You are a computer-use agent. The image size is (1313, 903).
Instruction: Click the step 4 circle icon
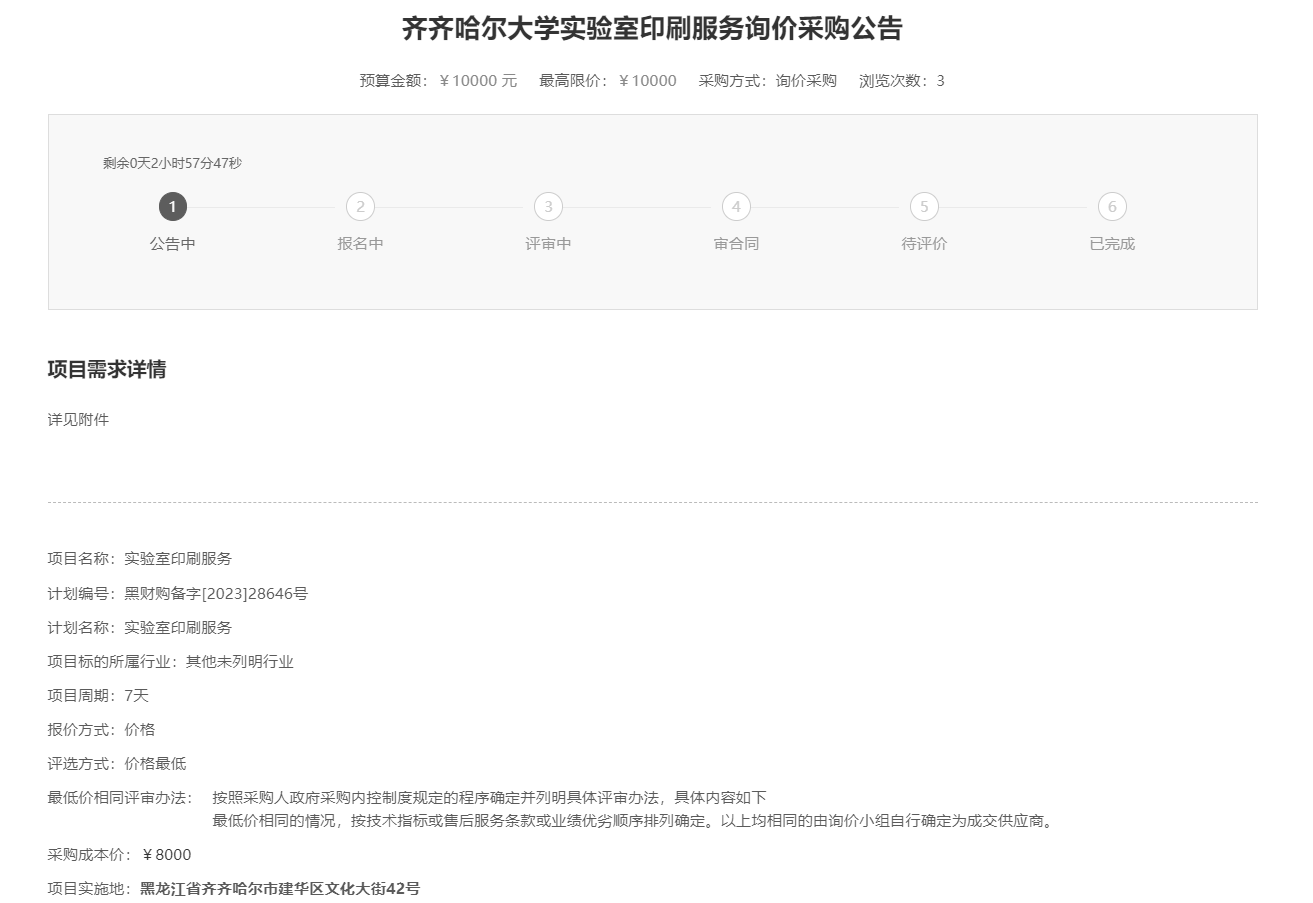pyautogui.click(x=736, y=207)
